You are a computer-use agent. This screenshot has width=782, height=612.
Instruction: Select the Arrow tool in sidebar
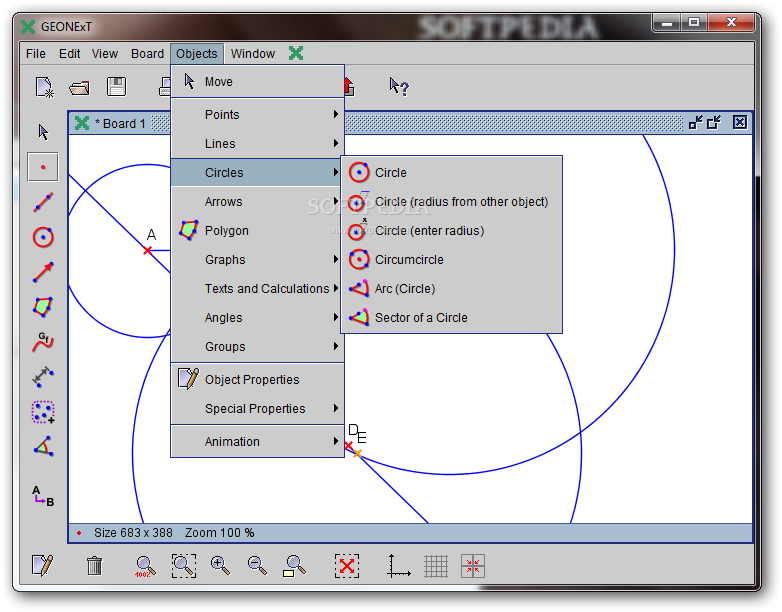pyautogui.click(x=43, y=272)
